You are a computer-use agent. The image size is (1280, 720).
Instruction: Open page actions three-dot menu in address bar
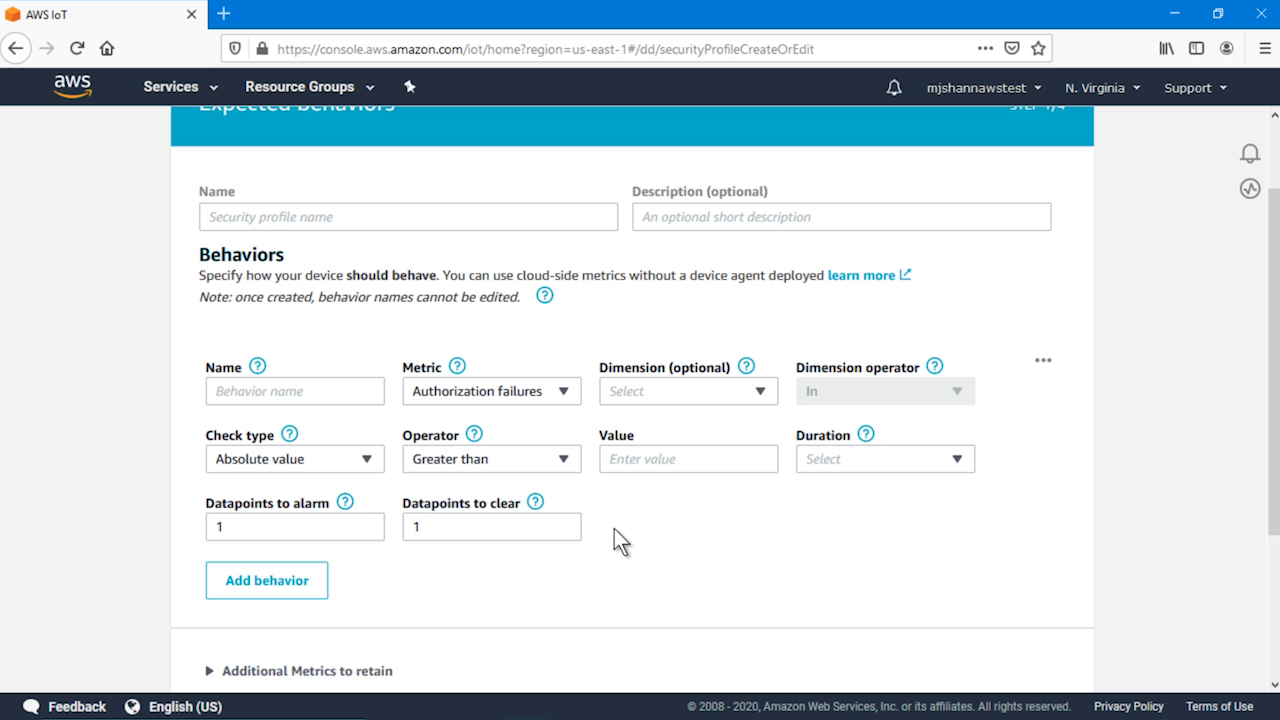[985, 48]
